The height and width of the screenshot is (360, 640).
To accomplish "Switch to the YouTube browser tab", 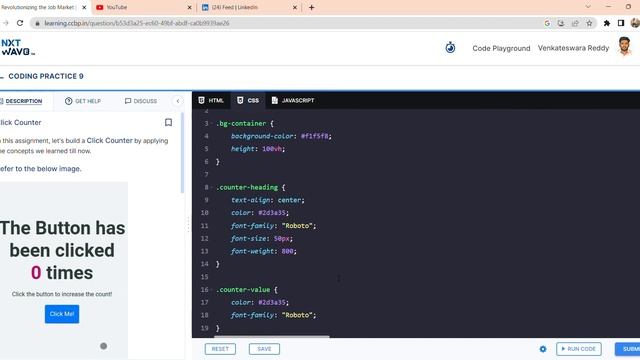I will (143, 7).
